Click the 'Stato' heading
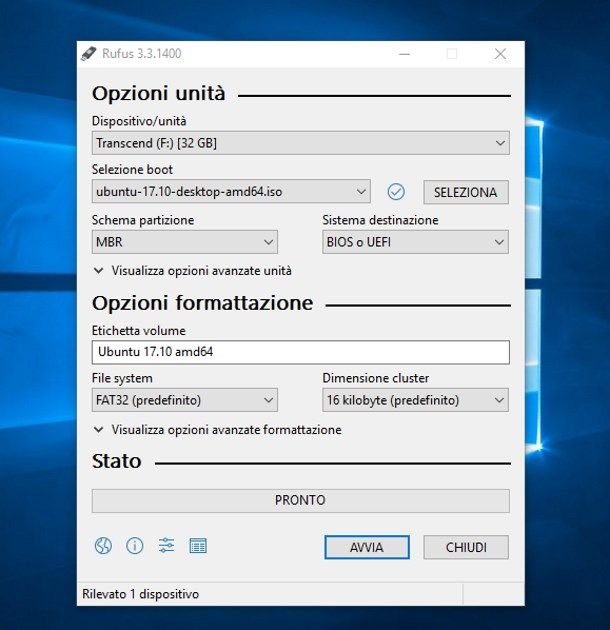 (x=117, y=461)
